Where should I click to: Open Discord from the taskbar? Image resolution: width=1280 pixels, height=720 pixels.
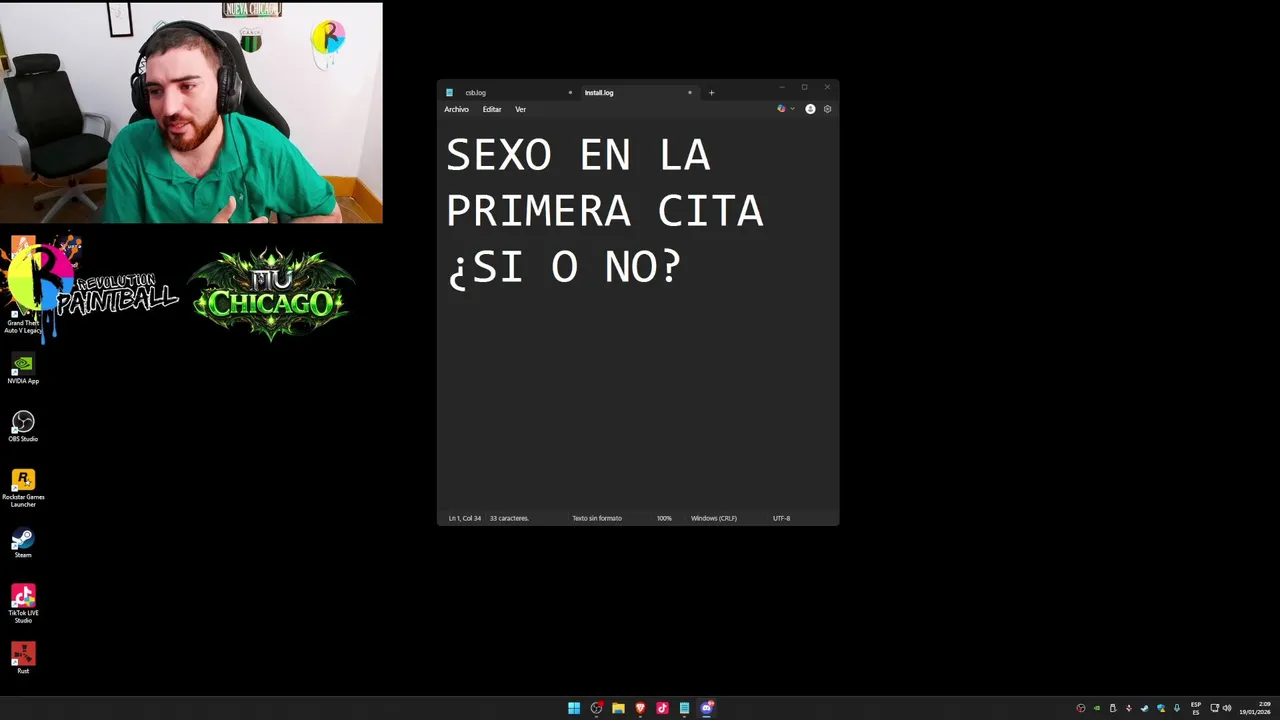pyautogui.click(x=706, y=708)
